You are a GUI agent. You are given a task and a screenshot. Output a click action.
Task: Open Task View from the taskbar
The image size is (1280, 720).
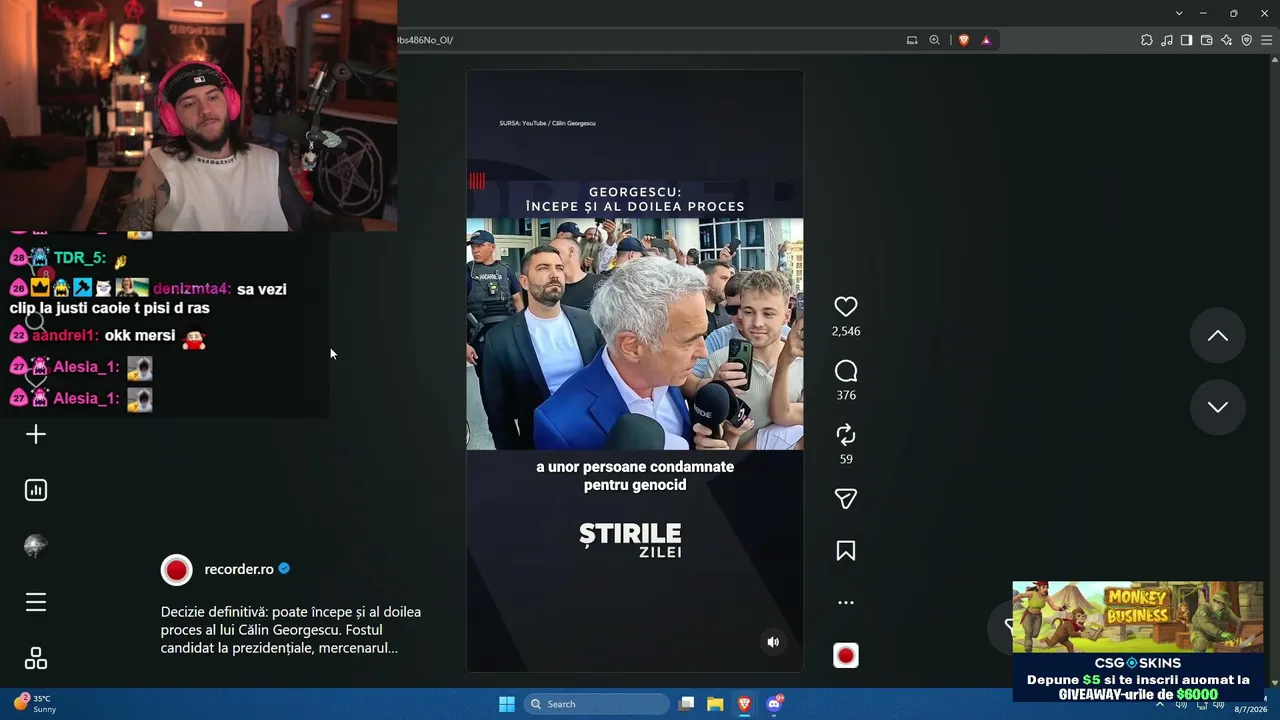coord(686,704)
